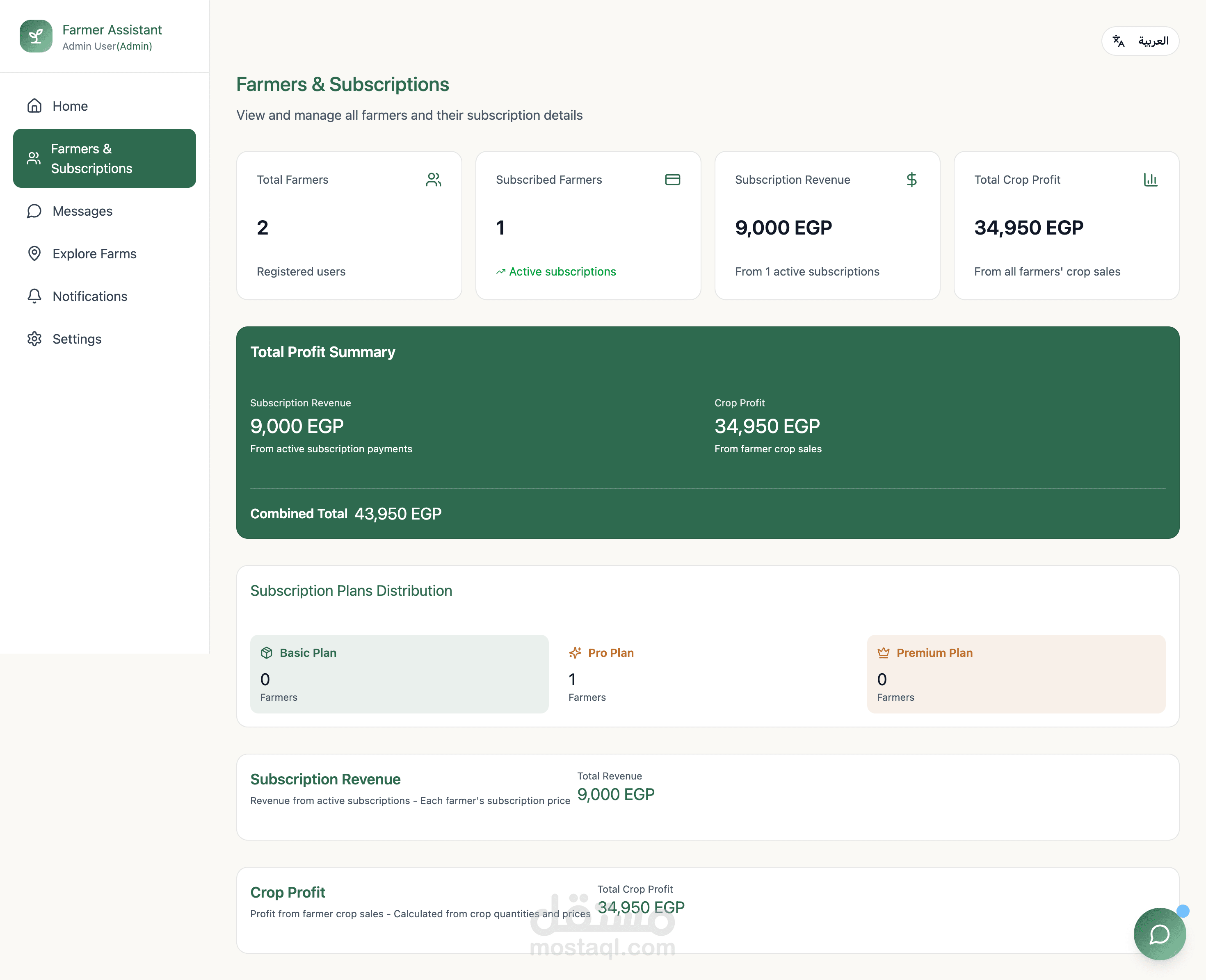Click the Combined Total amount

pos(397,514)
